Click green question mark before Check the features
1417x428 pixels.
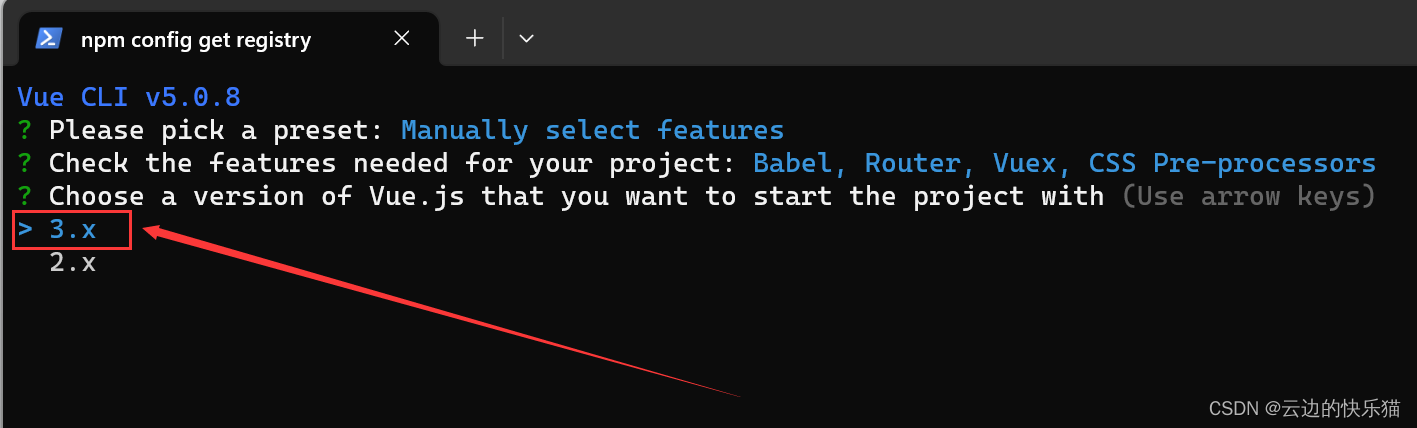[25, 163]
